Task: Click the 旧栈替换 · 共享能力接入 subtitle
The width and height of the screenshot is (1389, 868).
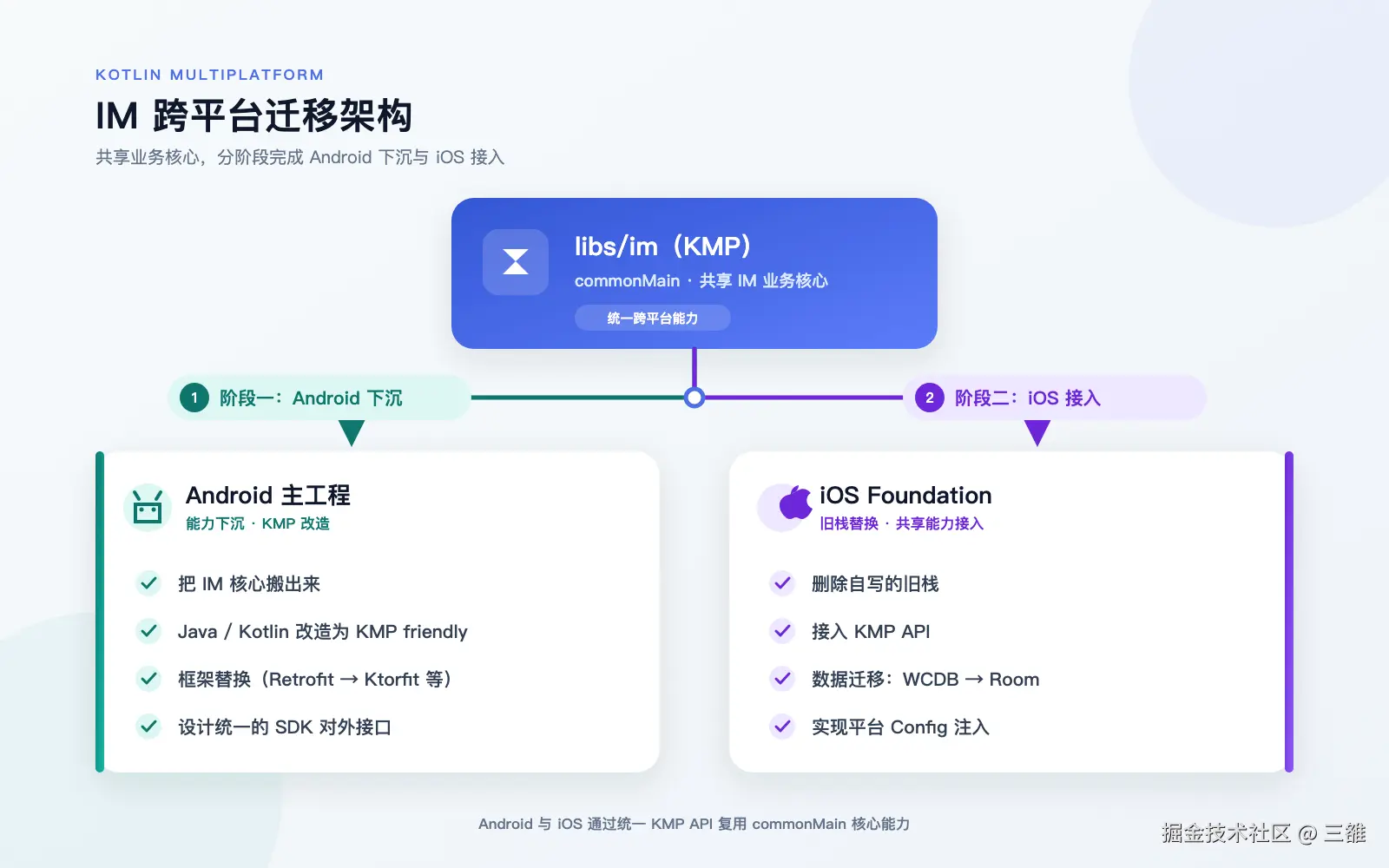Action: click(901, 523)
